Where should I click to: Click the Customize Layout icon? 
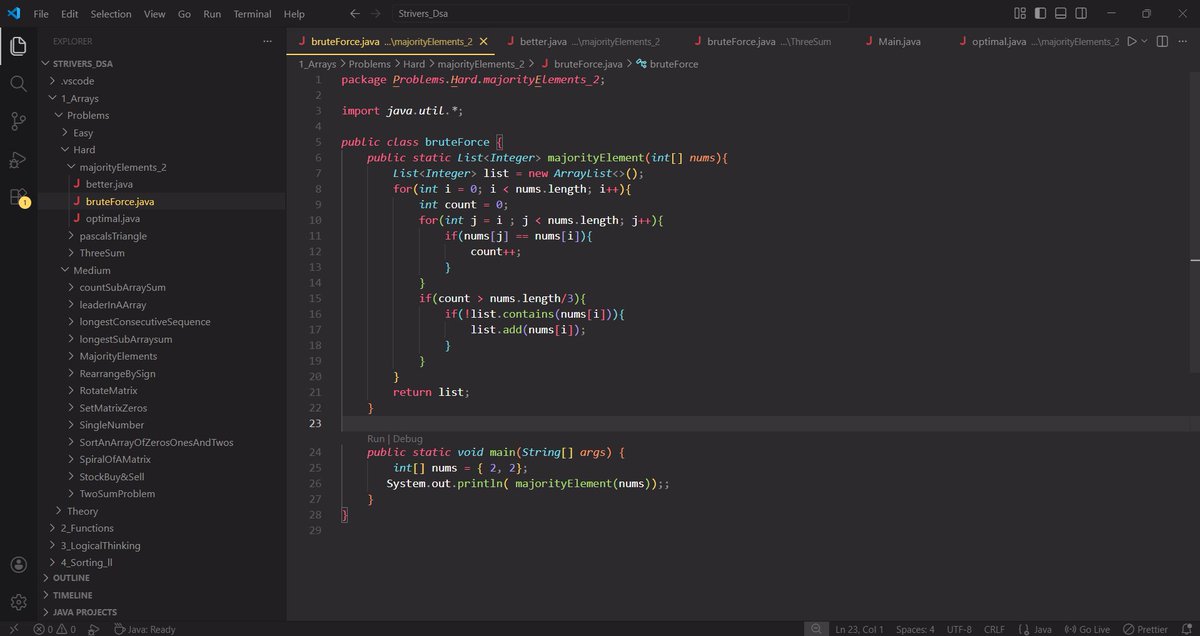point(1020,14)
